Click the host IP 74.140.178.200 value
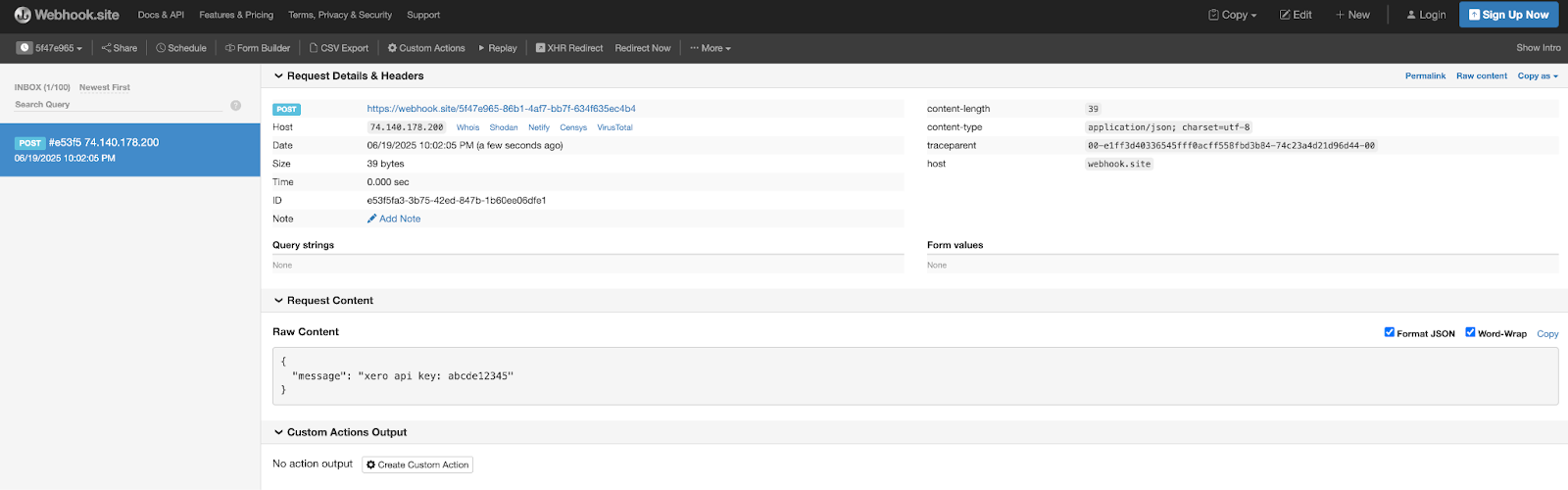Viewport: 1568px width, 490px height. (x=407, y=127)
